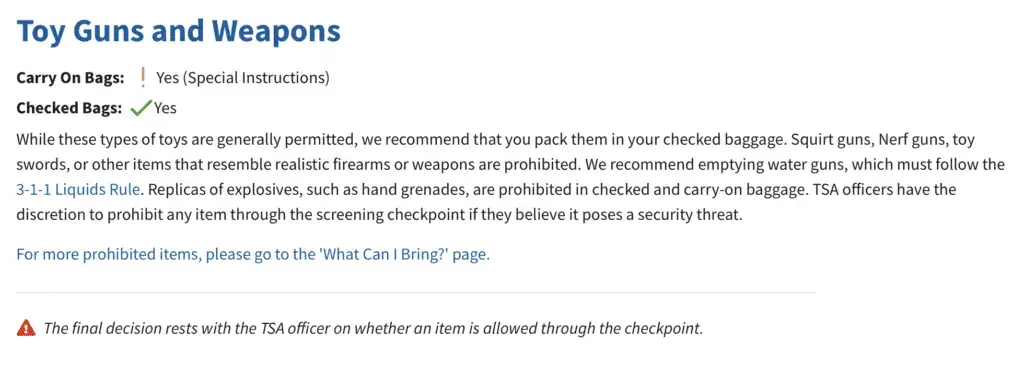Click the 'Yes' text after the green checkmark

click(165, 108)
